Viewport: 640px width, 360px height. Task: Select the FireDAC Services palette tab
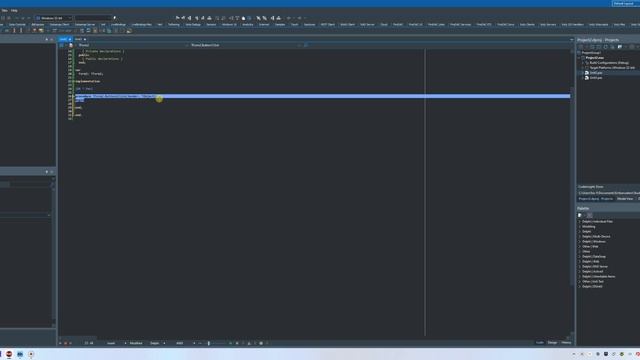click(x=460, y=24)
